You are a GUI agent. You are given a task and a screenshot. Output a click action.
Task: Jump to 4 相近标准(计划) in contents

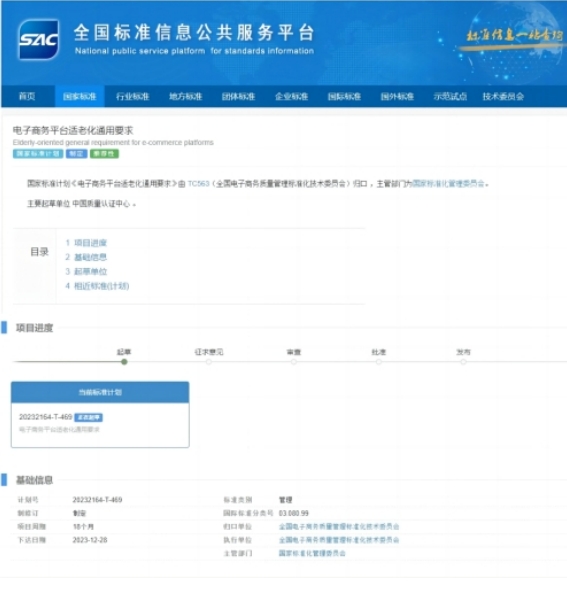tap(97, 286)
